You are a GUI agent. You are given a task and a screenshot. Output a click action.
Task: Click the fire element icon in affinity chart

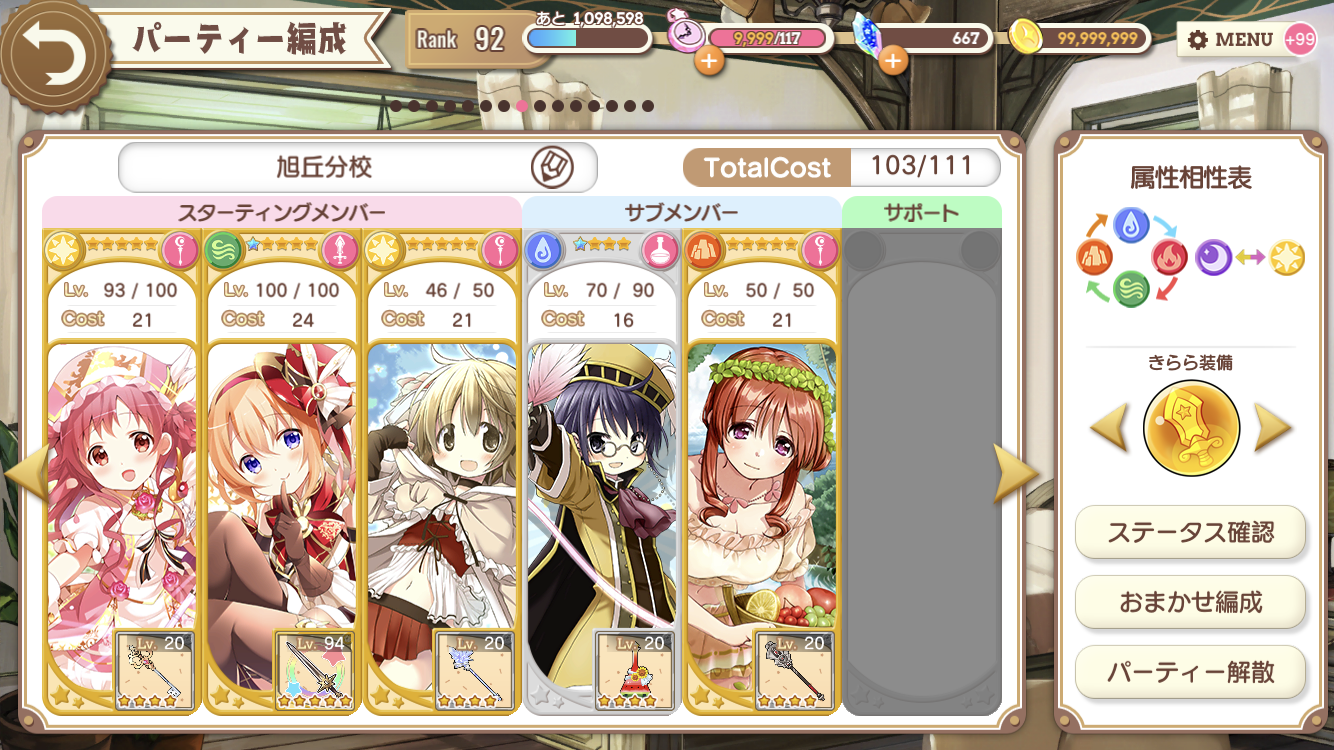click(1168, 258)
